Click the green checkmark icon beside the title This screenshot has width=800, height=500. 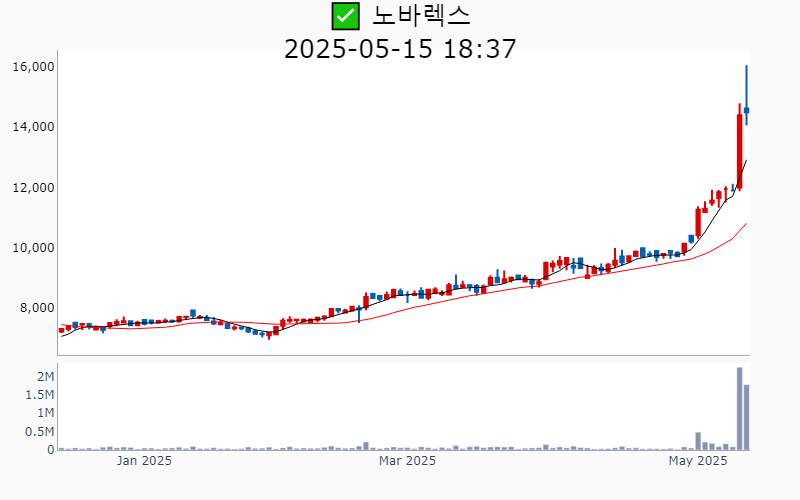pos(345,16)
